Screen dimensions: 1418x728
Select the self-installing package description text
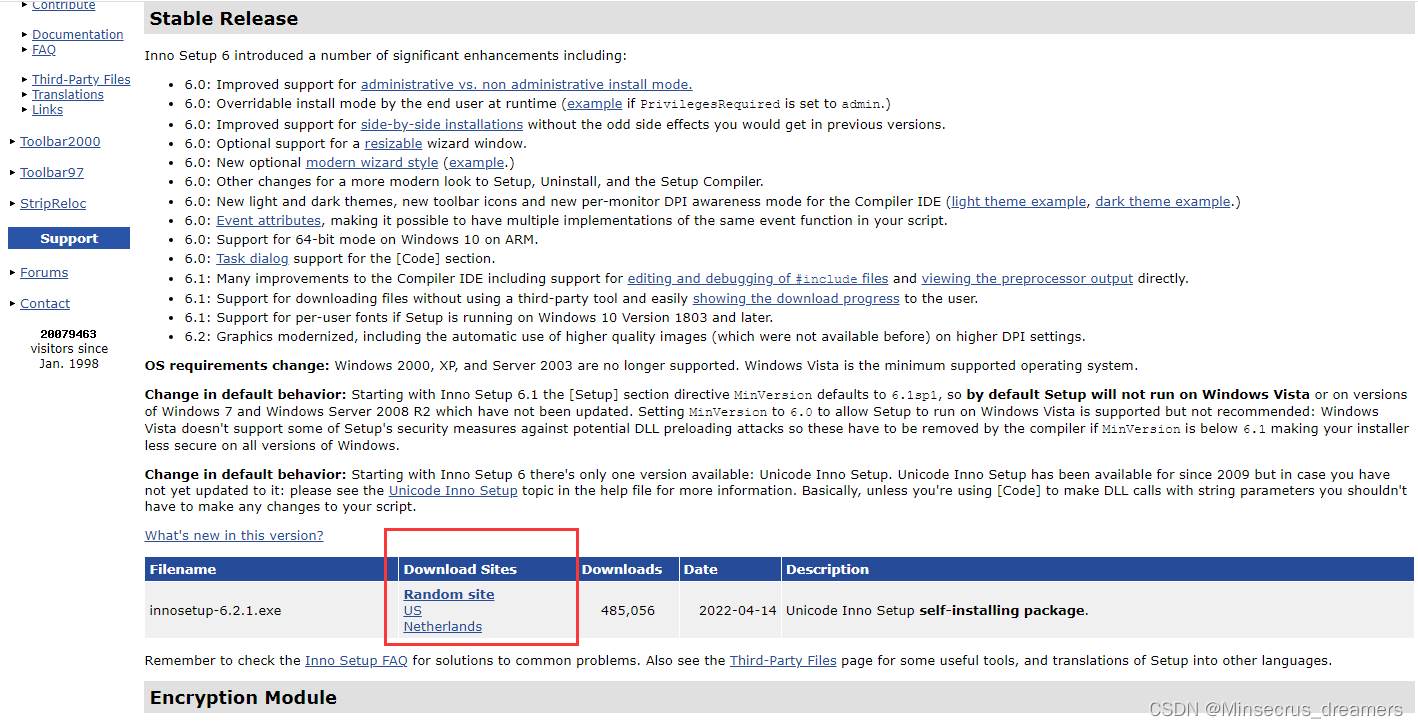pos(1002,610)
